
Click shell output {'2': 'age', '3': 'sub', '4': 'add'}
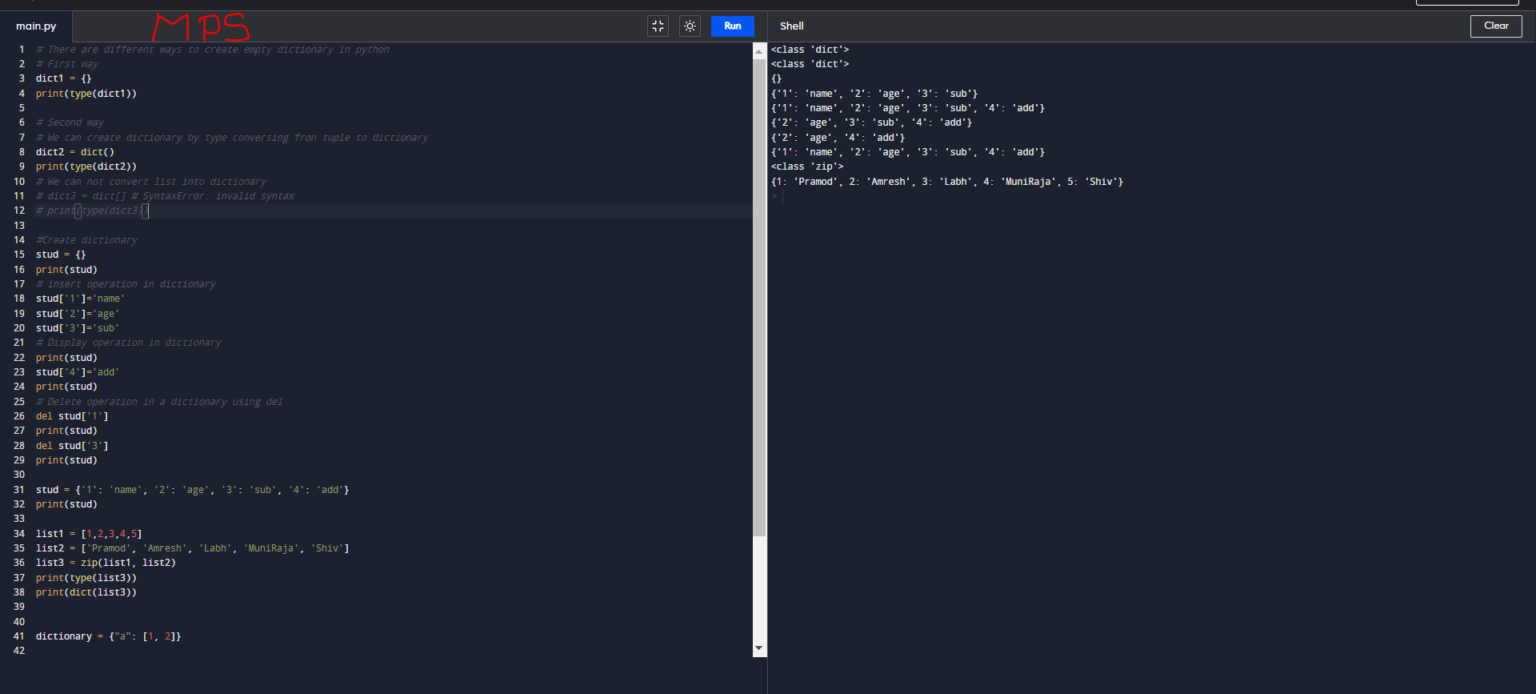click(x=871, y=123)
